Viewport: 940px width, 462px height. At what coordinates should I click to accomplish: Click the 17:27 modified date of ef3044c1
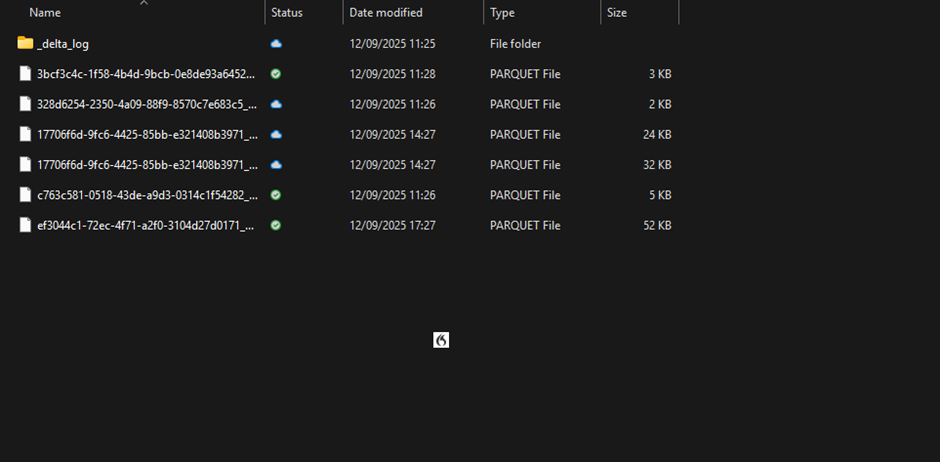point(392,225)
